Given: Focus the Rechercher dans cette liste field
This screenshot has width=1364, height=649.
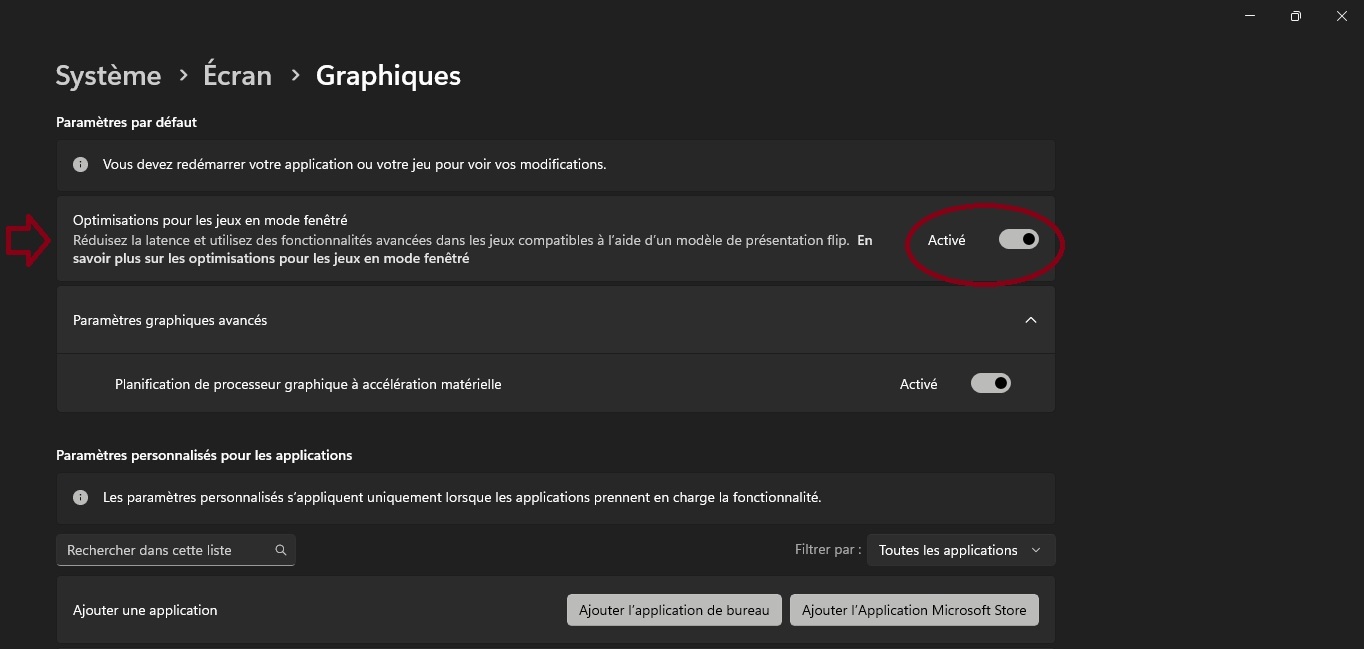Looking at the screenshot, I should (165, 550).
